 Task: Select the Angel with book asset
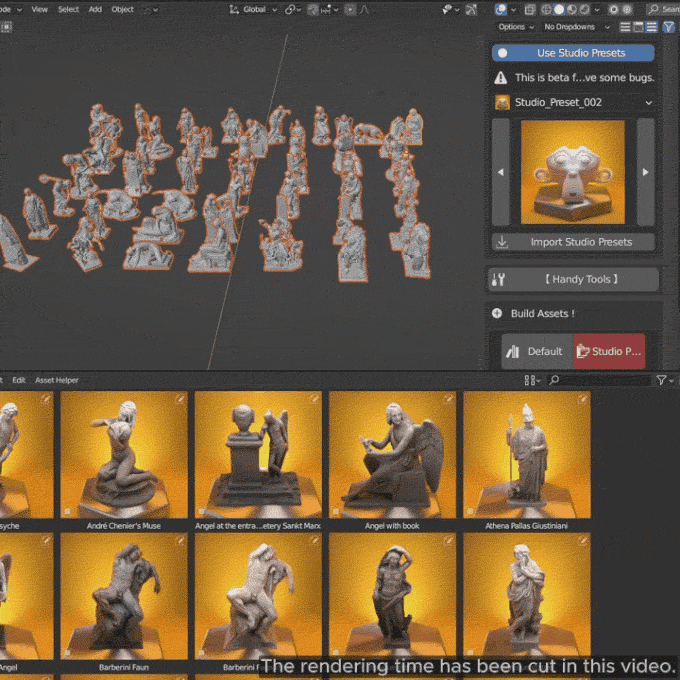pos(392,455)
